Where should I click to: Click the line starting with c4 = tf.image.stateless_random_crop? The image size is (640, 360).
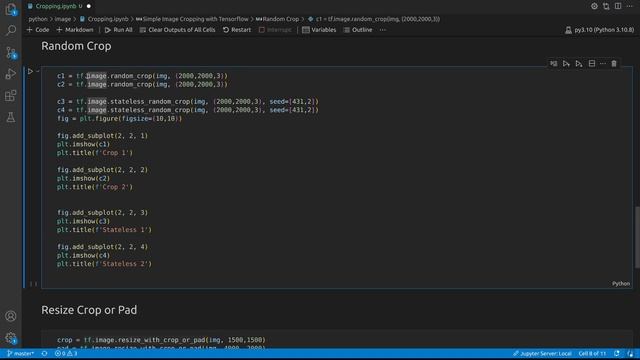tap(188, 110)
